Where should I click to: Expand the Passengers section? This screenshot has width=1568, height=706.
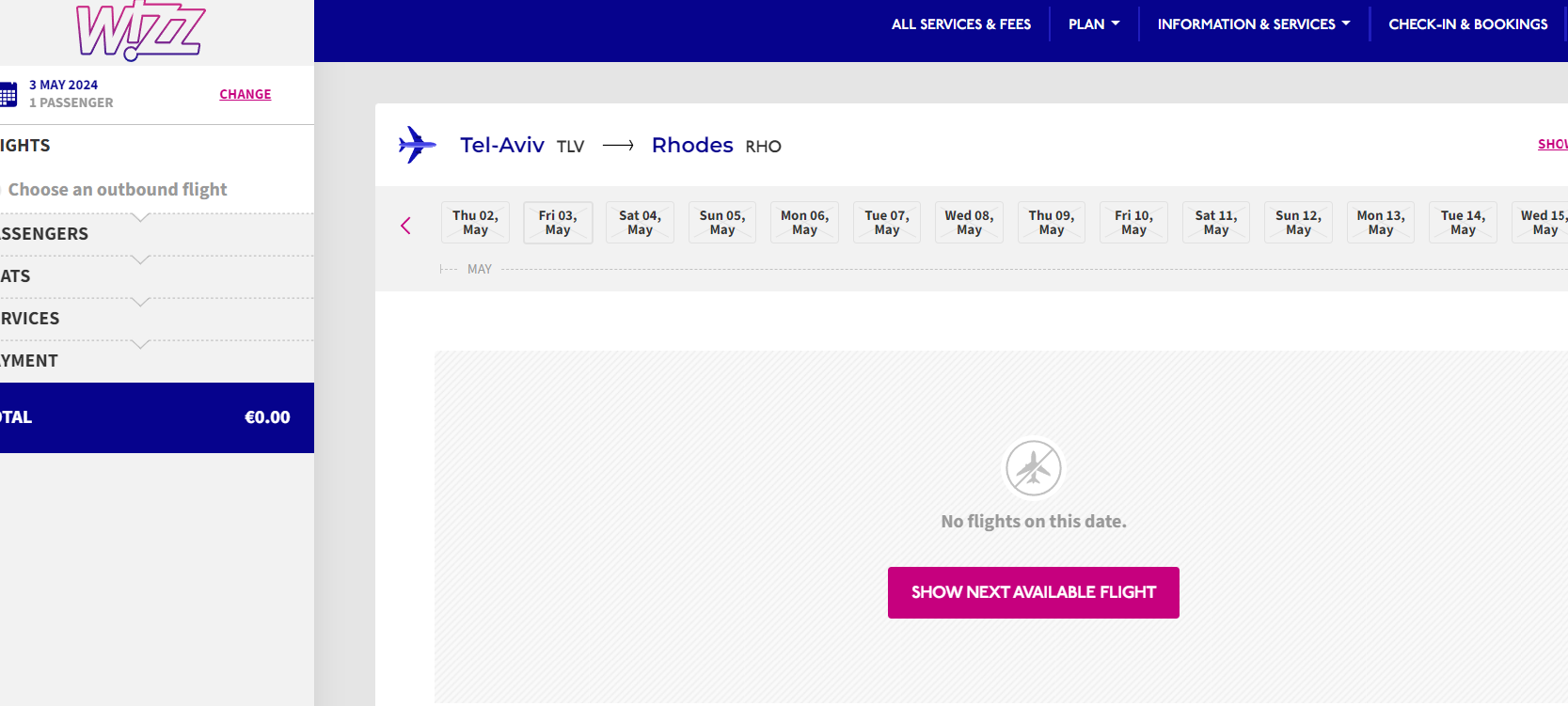(x=45, y=234)
